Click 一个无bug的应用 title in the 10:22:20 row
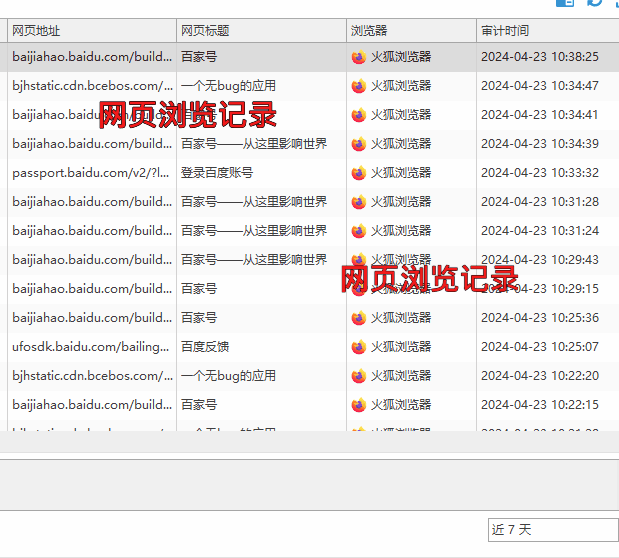This screenshot has width=619, height=558. 228,376
